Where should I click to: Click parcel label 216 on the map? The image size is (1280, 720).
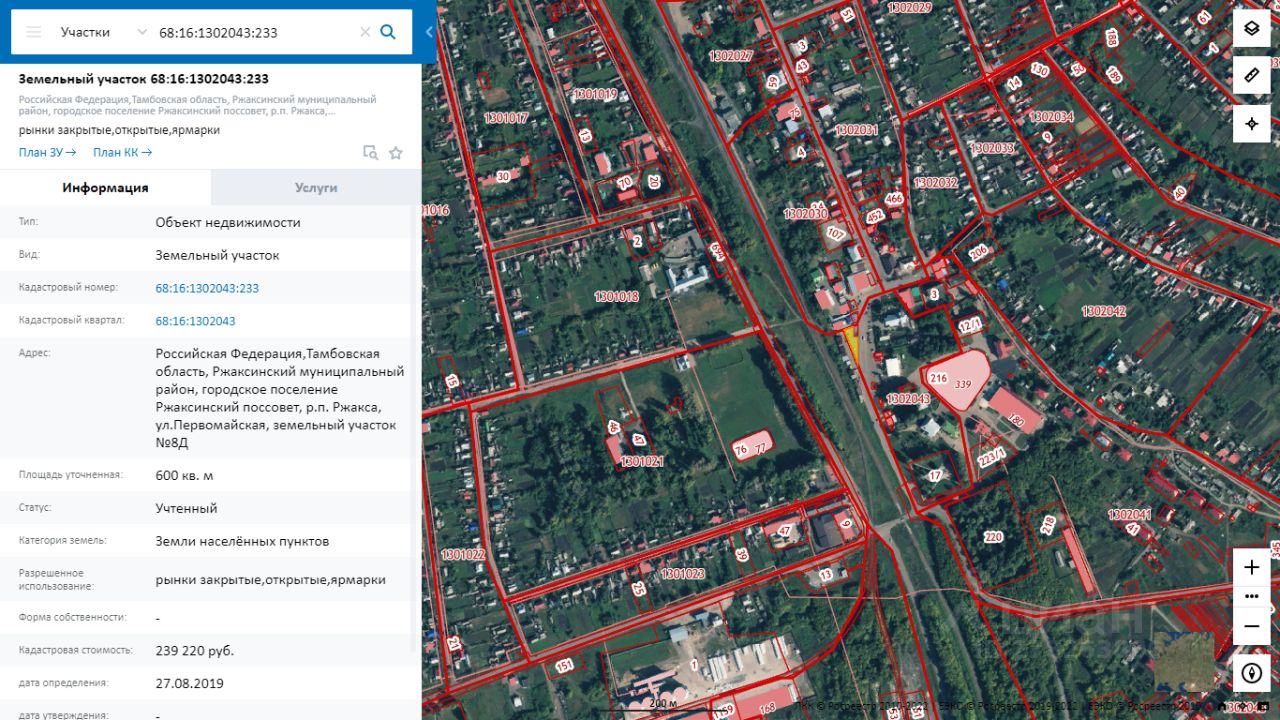[938, 379]
